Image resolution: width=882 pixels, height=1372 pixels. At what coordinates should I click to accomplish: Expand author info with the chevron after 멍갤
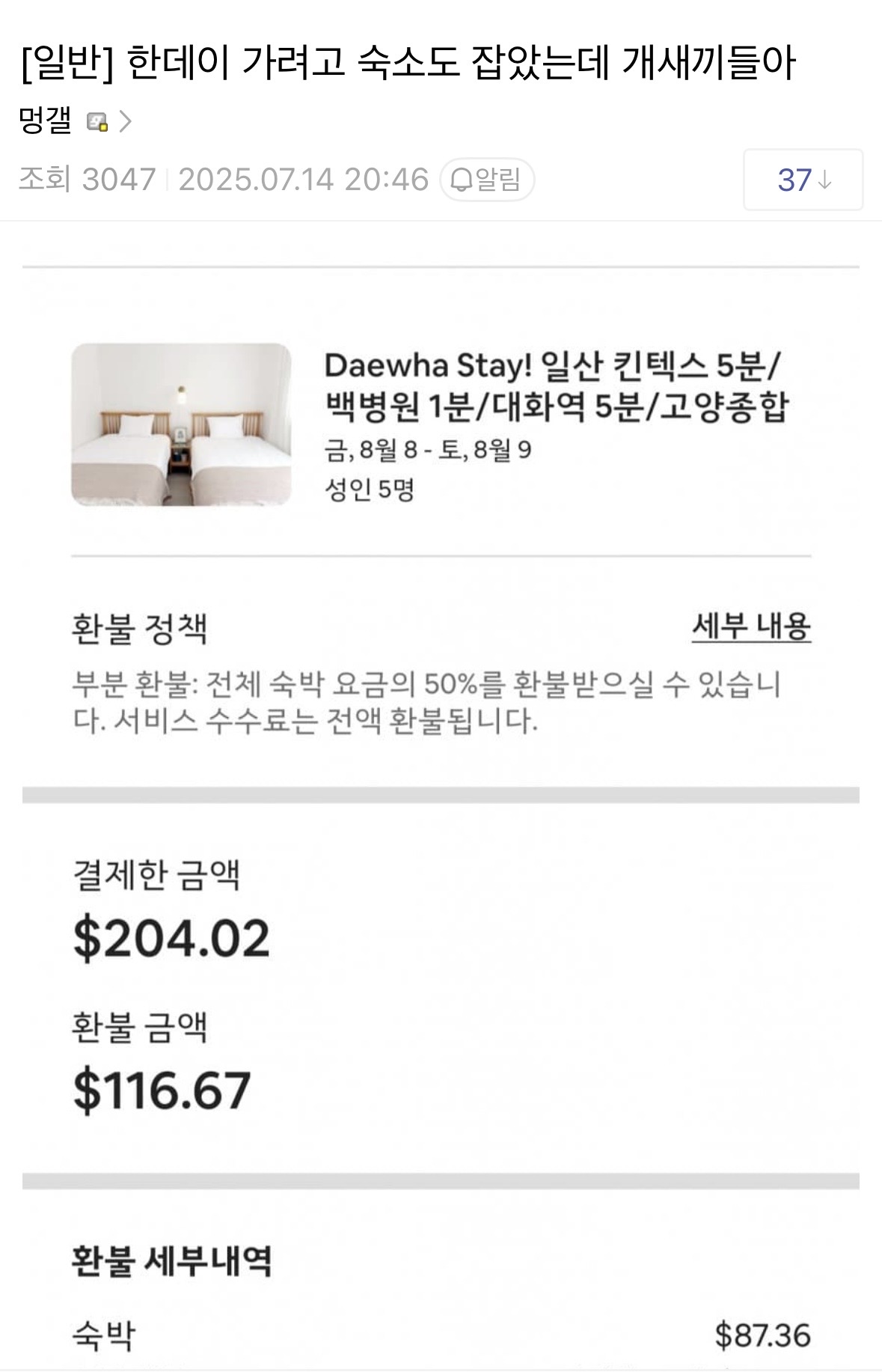coord(125,121)
